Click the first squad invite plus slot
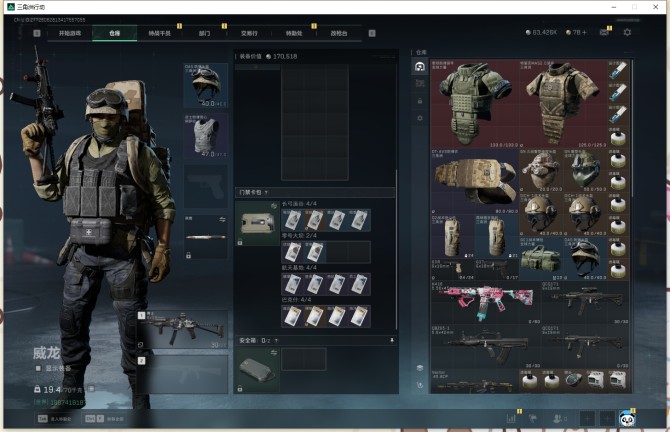This screenshot has width=670, height=432. point(587,419)
